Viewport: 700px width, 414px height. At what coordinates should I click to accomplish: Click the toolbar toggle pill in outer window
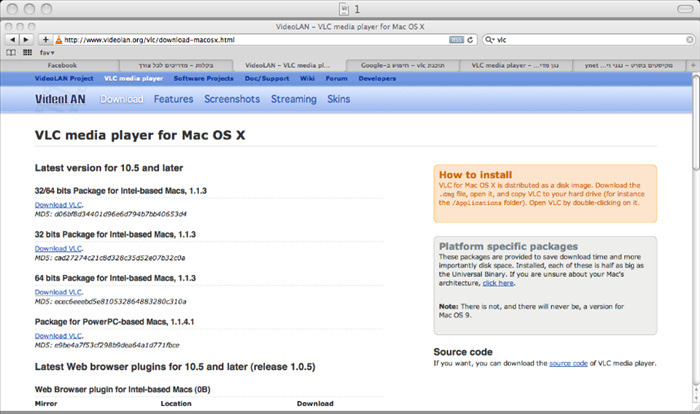(685, 9)
